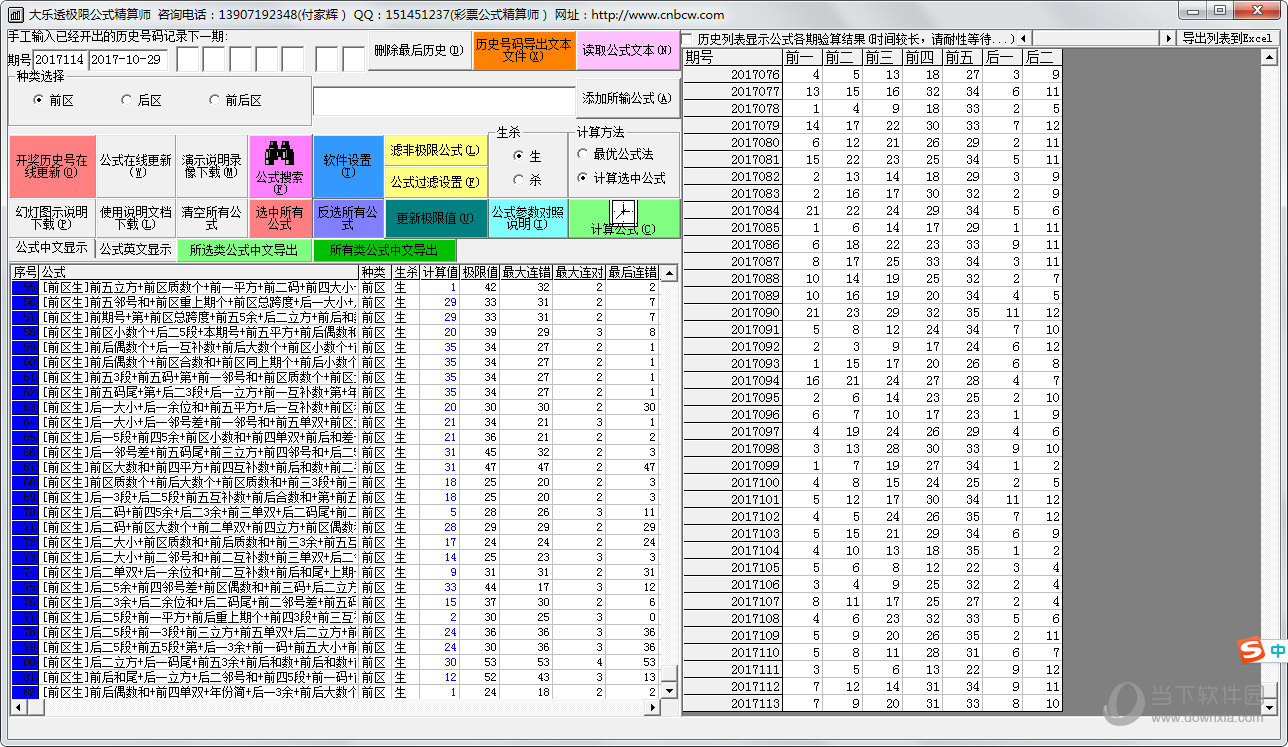This screenshot has width=1288, height=747.
Task: Click formula list horizontal scroll left arrow
Action: (18, 706)
